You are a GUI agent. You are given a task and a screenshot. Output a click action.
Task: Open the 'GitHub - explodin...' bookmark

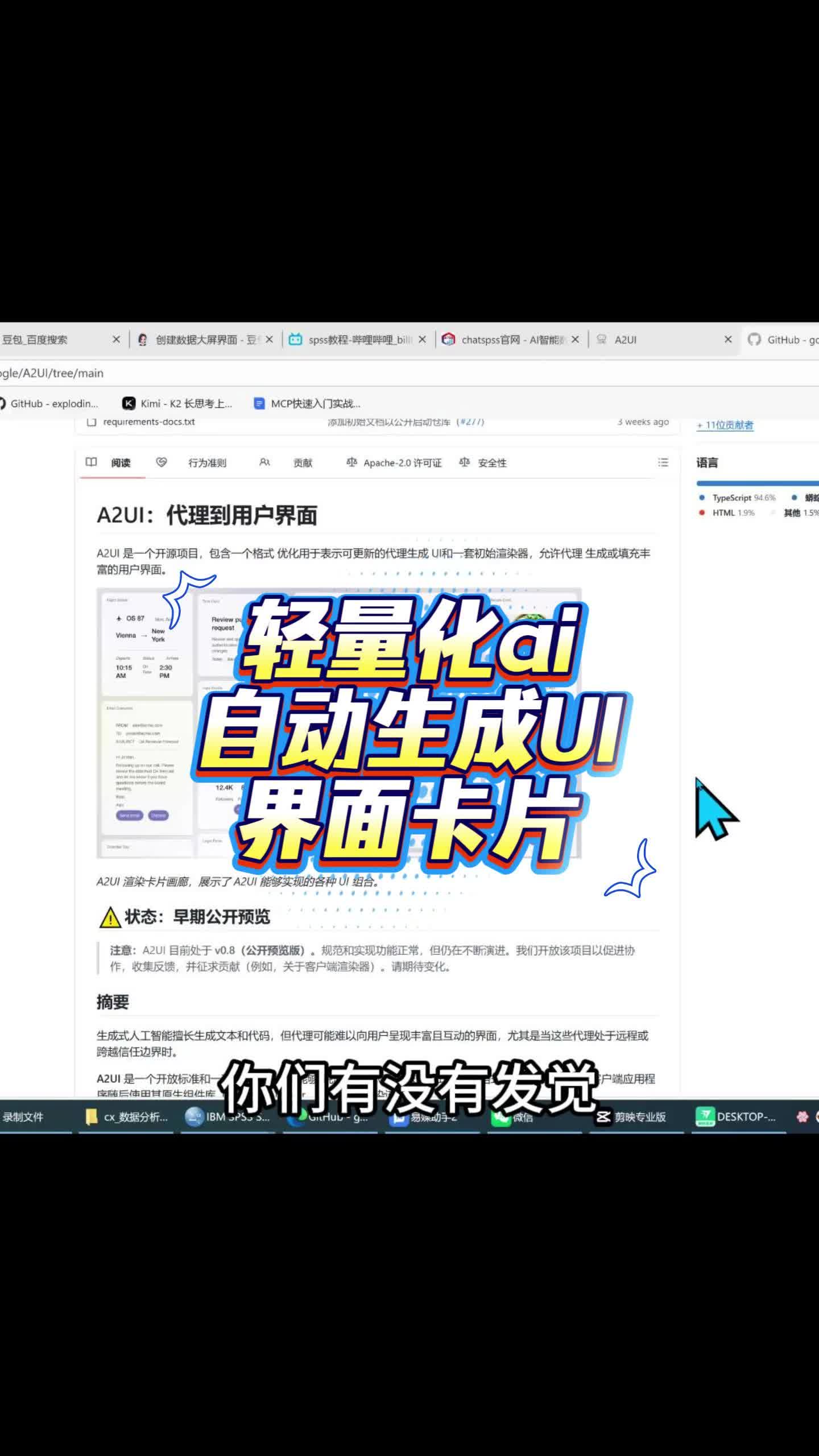tap(49, 404)
